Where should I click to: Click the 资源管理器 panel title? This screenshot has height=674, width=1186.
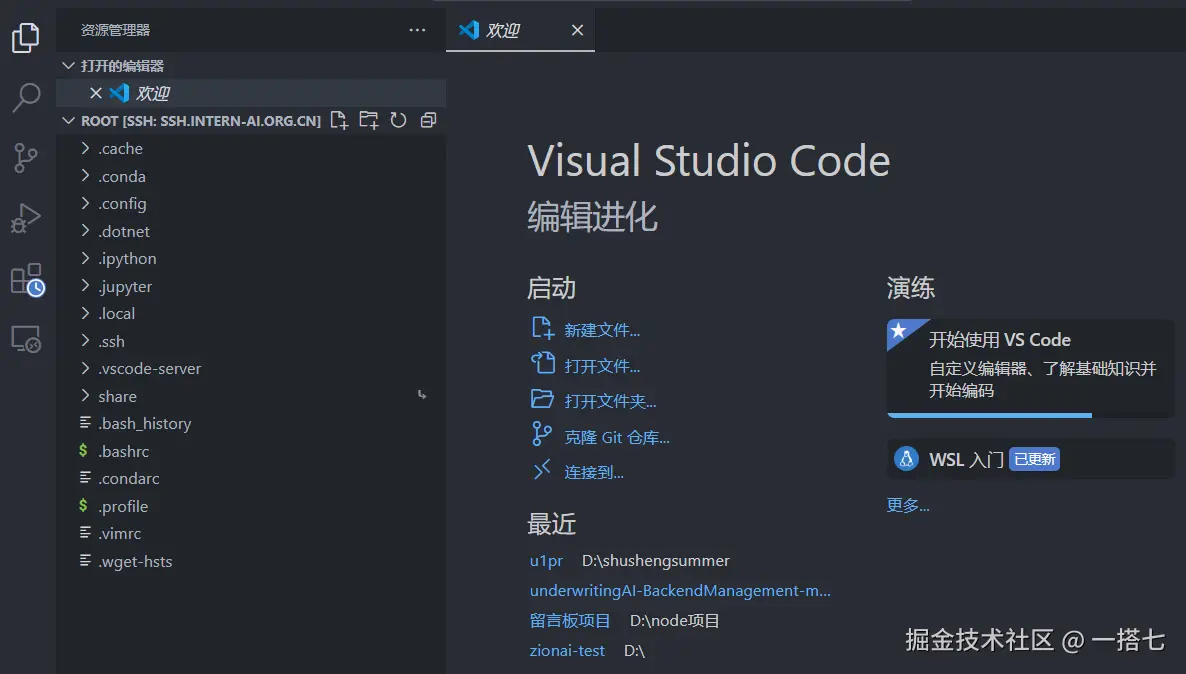(115, 30)
